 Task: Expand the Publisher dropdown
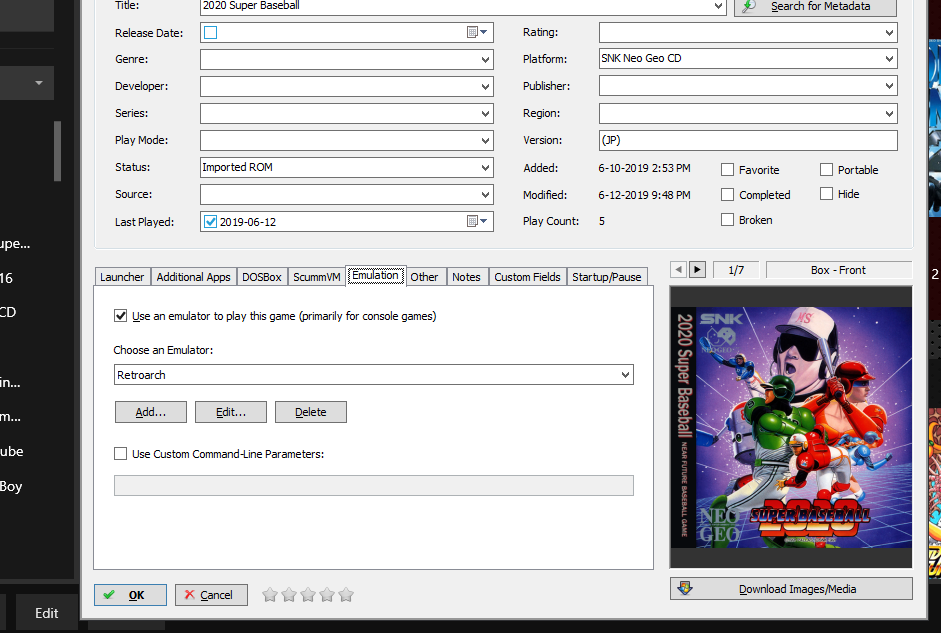point(889,86)
